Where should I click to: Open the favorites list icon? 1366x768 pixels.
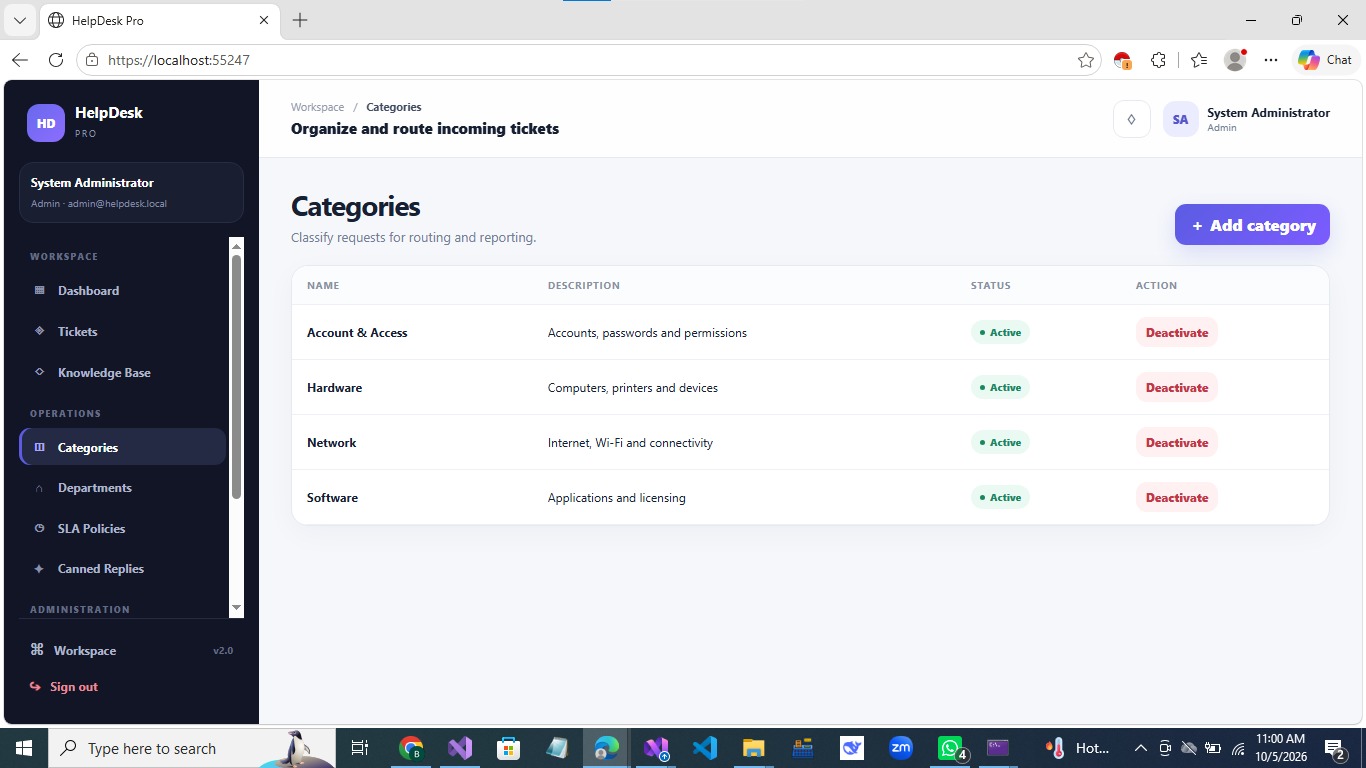tap(1199, 60)
